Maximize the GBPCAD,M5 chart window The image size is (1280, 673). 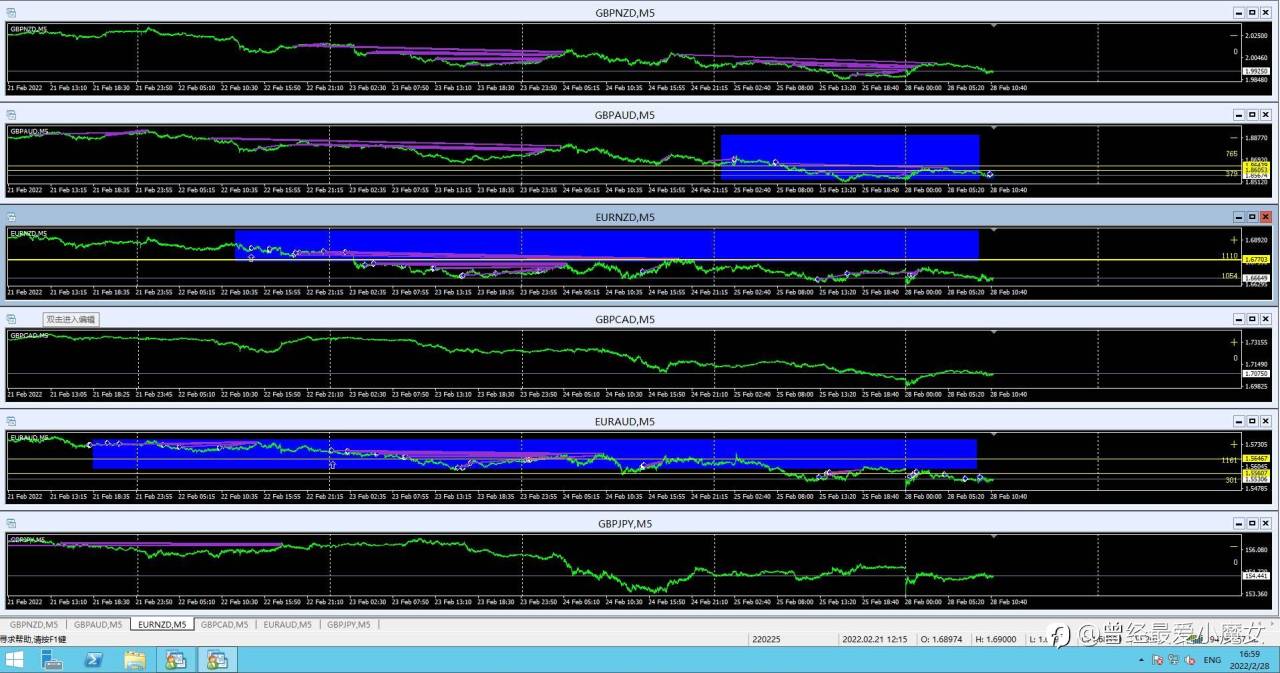[1251, 319]
